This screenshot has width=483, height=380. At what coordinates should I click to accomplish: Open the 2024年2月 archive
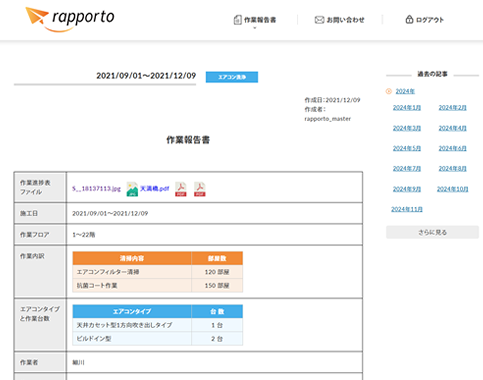[x=452, y=108]
